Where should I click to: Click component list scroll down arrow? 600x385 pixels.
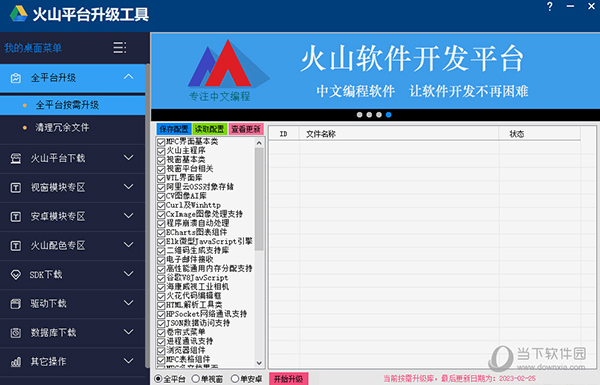[259, 363]
